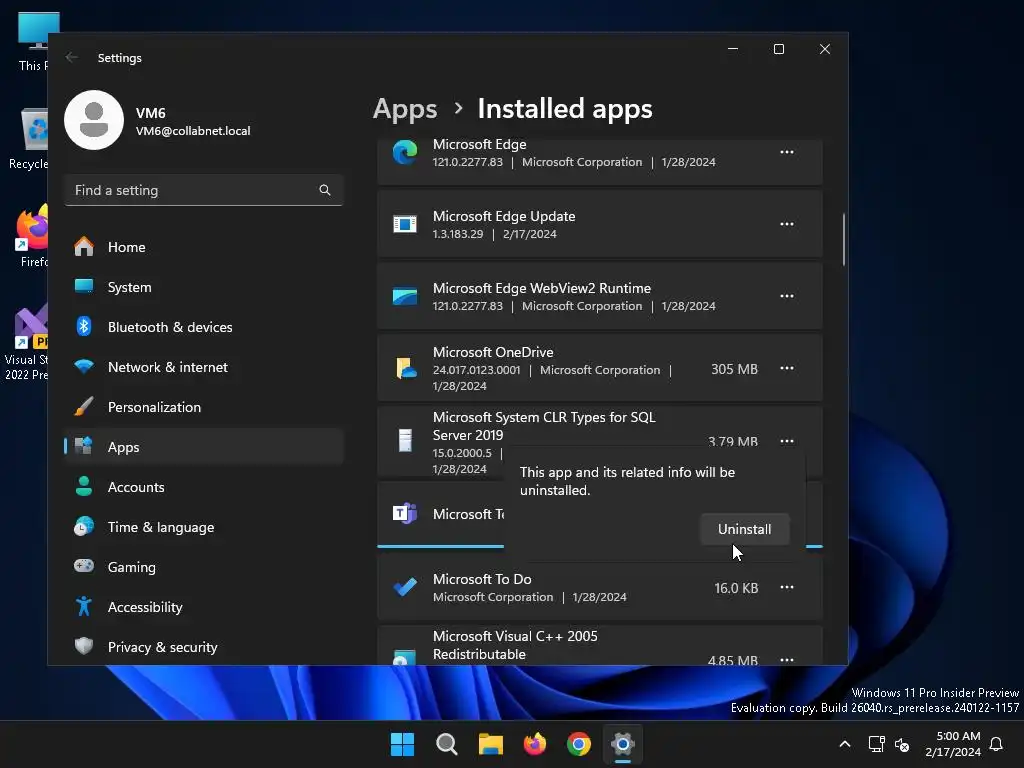Open Privacy & security settings
This screenshot has height=768, width=1024.
[204, 647]
